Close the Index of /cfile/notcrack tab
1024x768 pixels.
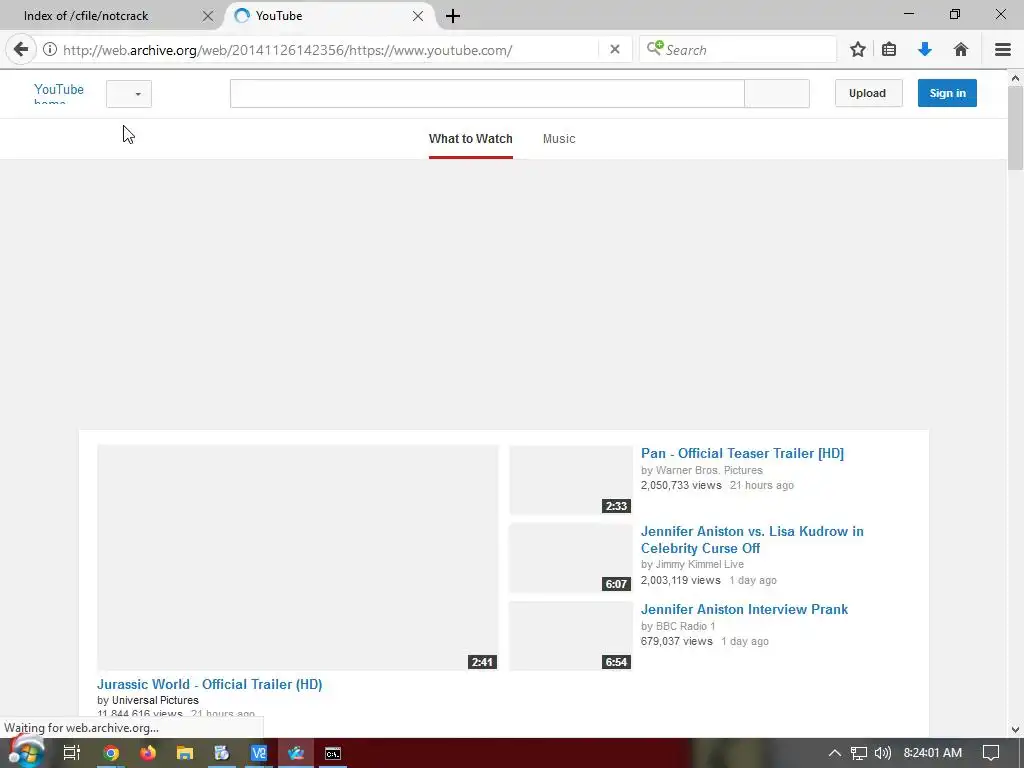[208, 16]
